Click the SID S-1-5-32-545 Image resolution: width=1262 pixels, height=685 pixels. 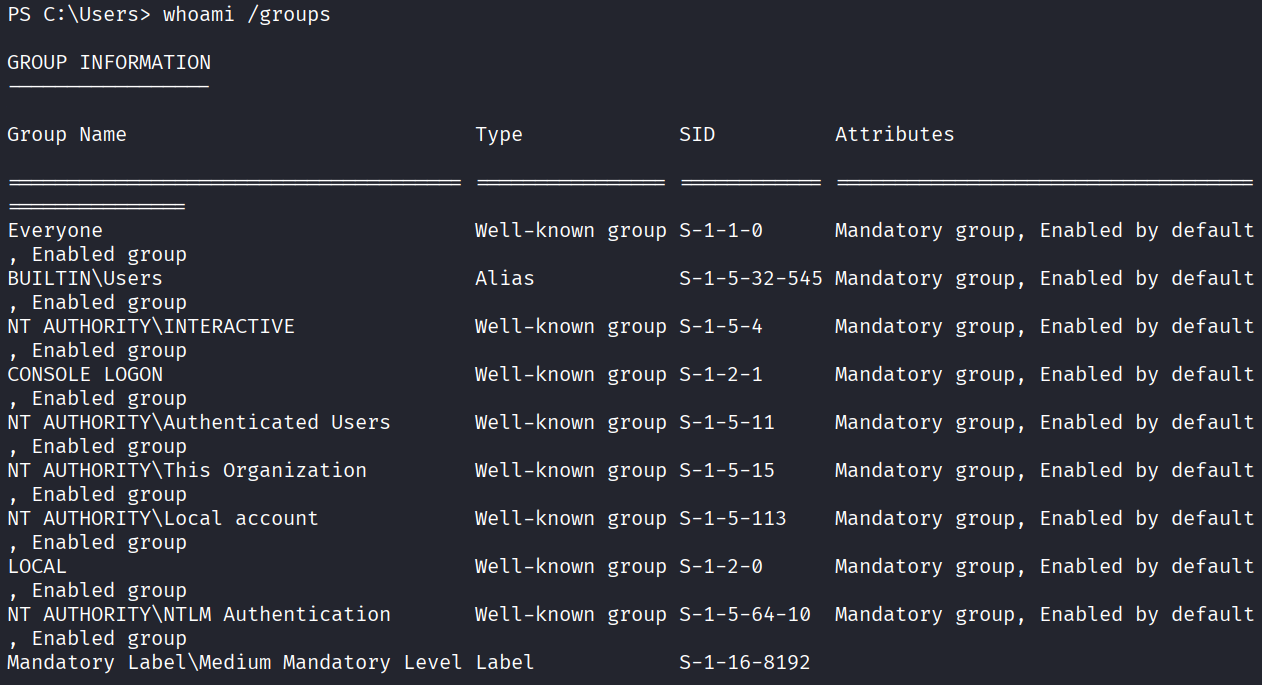click(751, 279)
